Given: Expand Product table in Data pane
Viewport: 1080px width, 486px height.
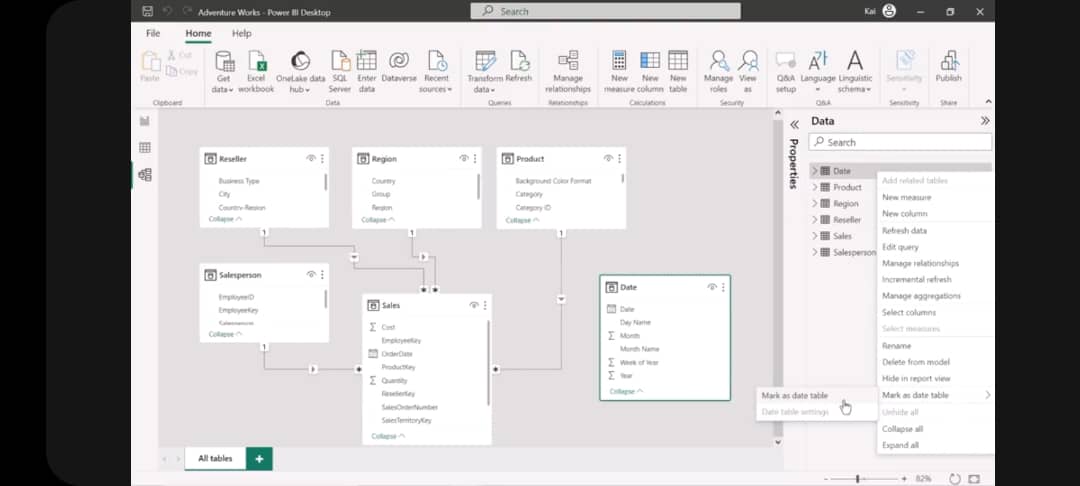Looking at the screenshot, I should (815, 187).
